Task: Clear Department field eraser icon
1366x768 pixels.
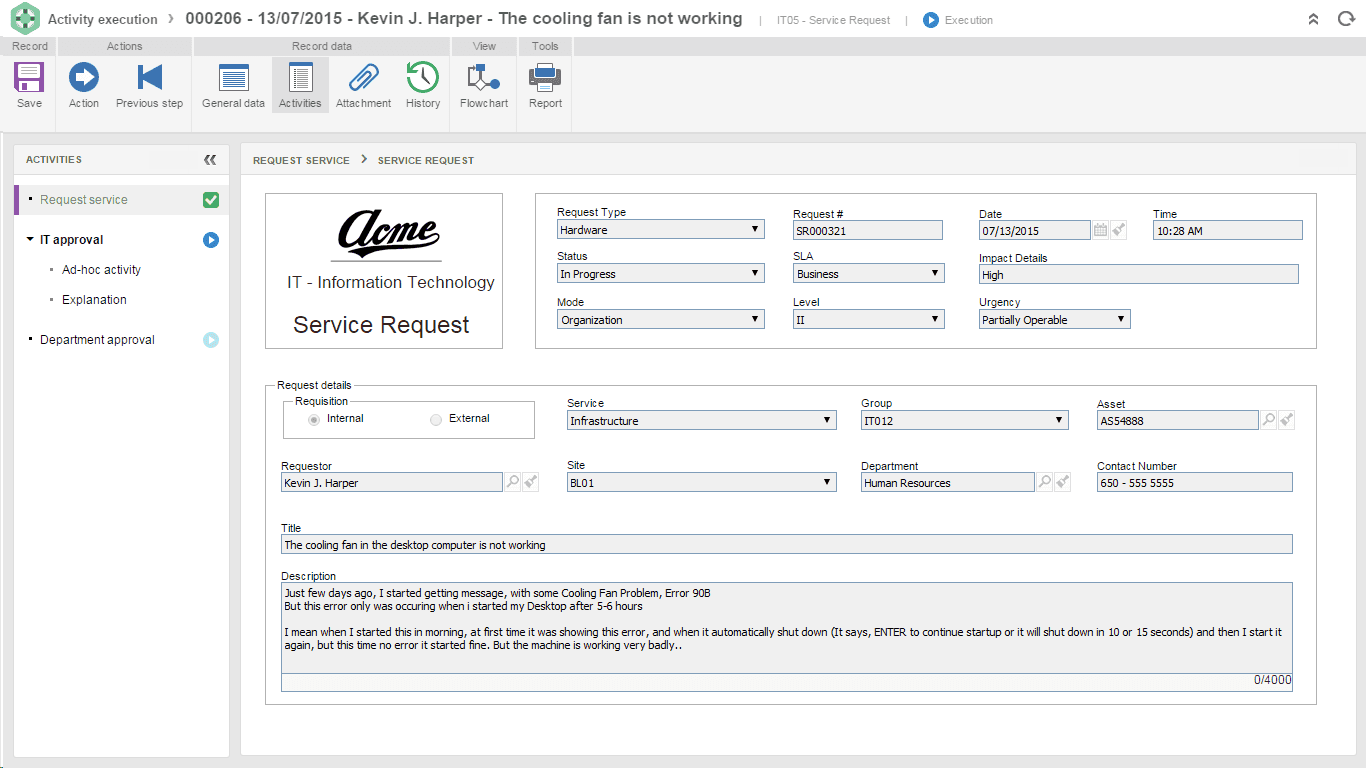Action: [x=1063, y=482]
